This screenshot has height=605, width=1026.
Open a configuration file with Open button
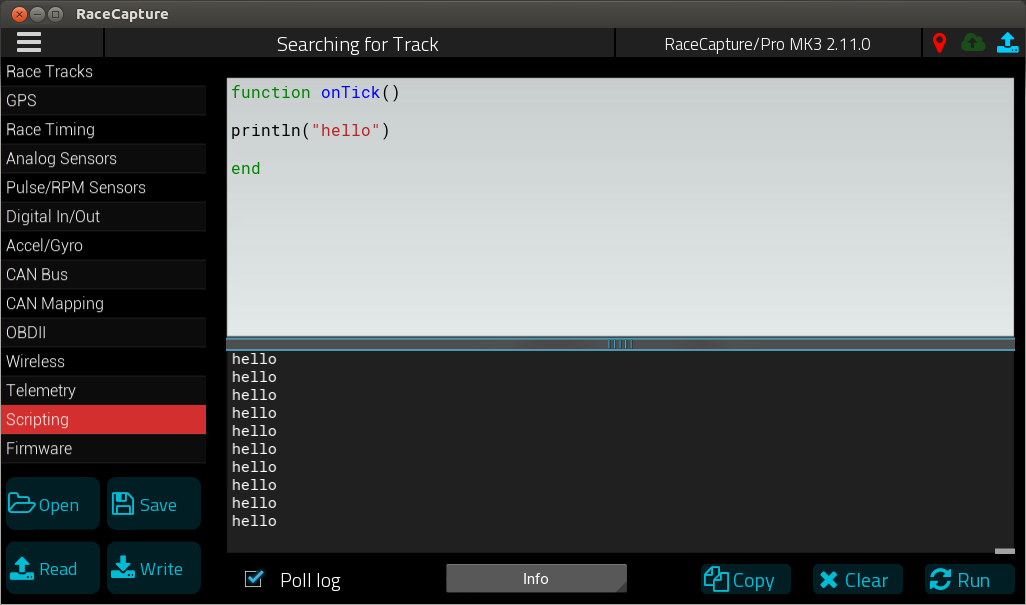pyautogui.click(x=53, y=504)
